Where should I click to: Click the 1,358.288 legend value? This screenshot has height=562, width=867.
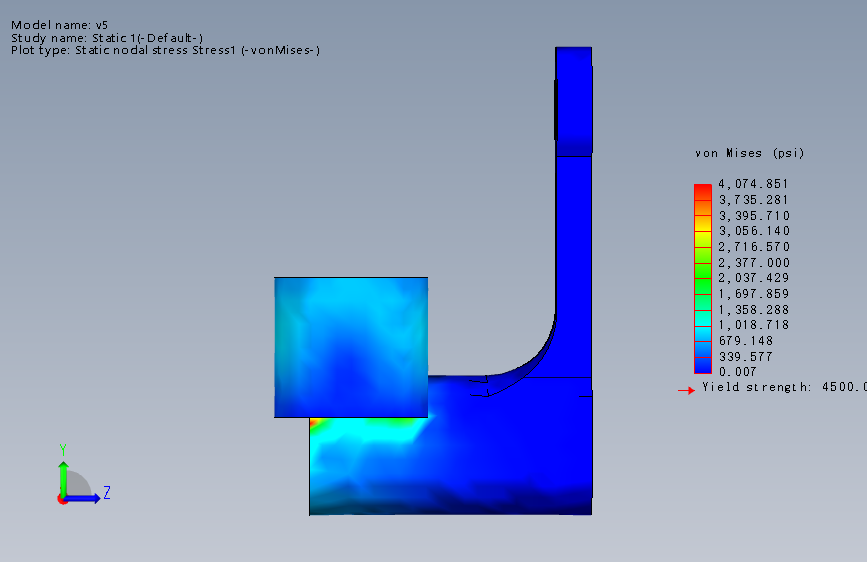pos(754,310)
